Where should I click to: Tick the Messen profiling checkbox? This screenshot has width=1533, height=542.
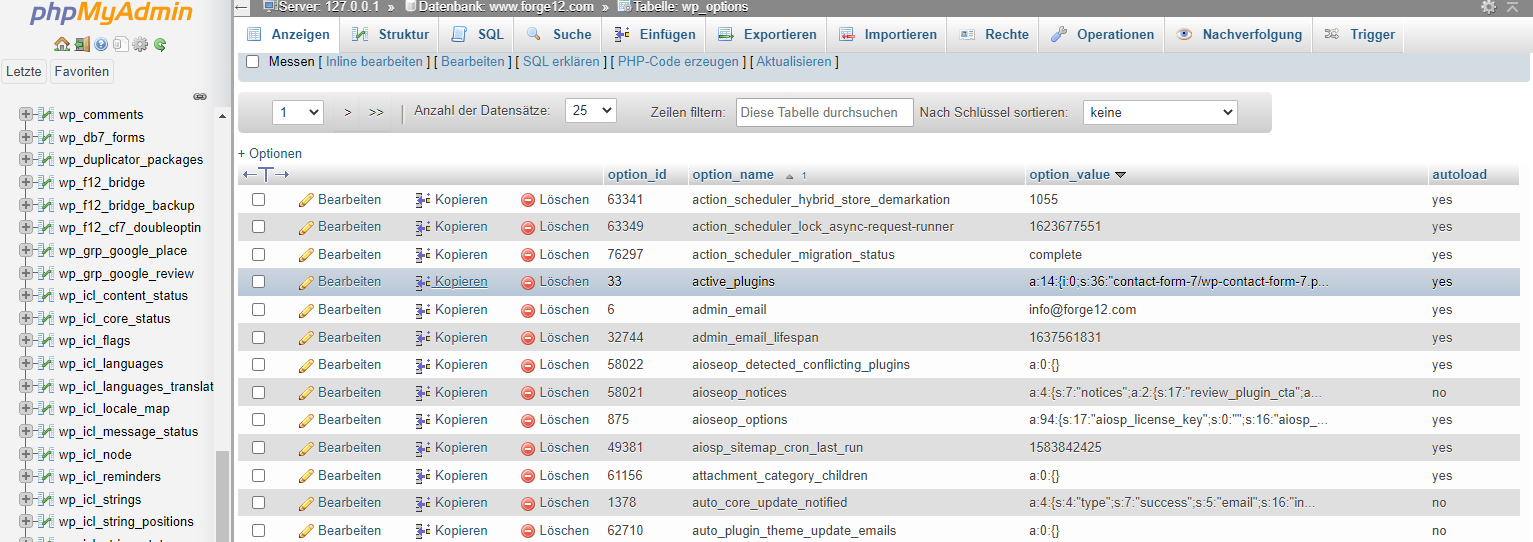click(x=253, y=62)
